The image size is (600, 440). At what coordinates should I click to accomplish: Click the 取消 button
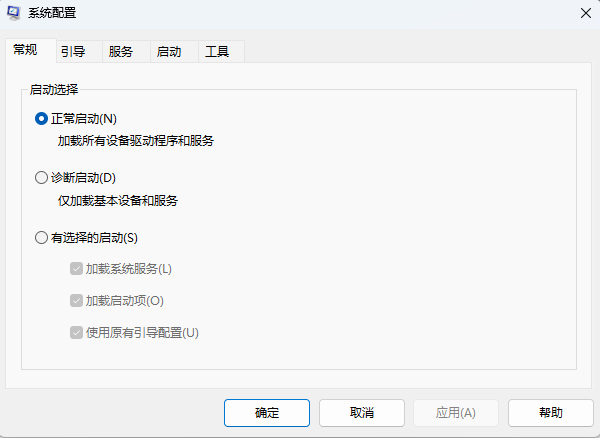[x=362, y=413]
